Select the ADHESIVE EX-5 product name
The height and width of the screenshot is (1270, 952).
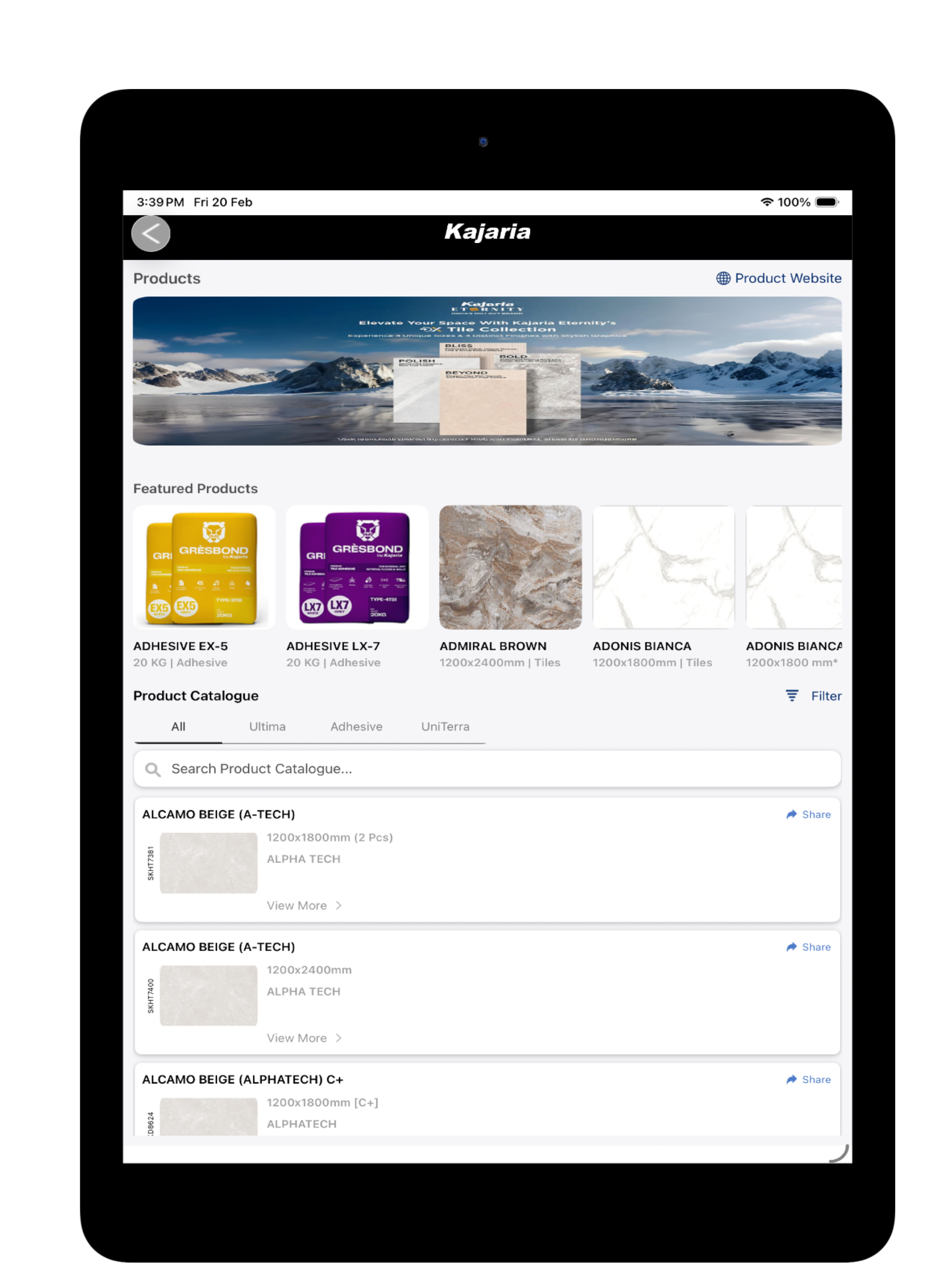180,647
